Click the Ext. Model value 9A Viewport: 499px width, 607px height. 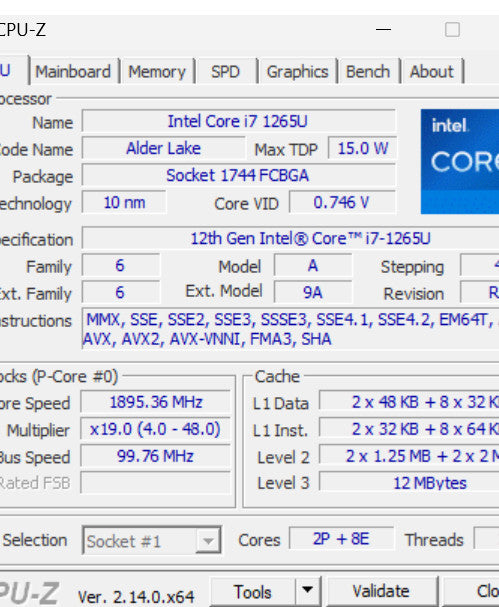(x=313, y=293)
